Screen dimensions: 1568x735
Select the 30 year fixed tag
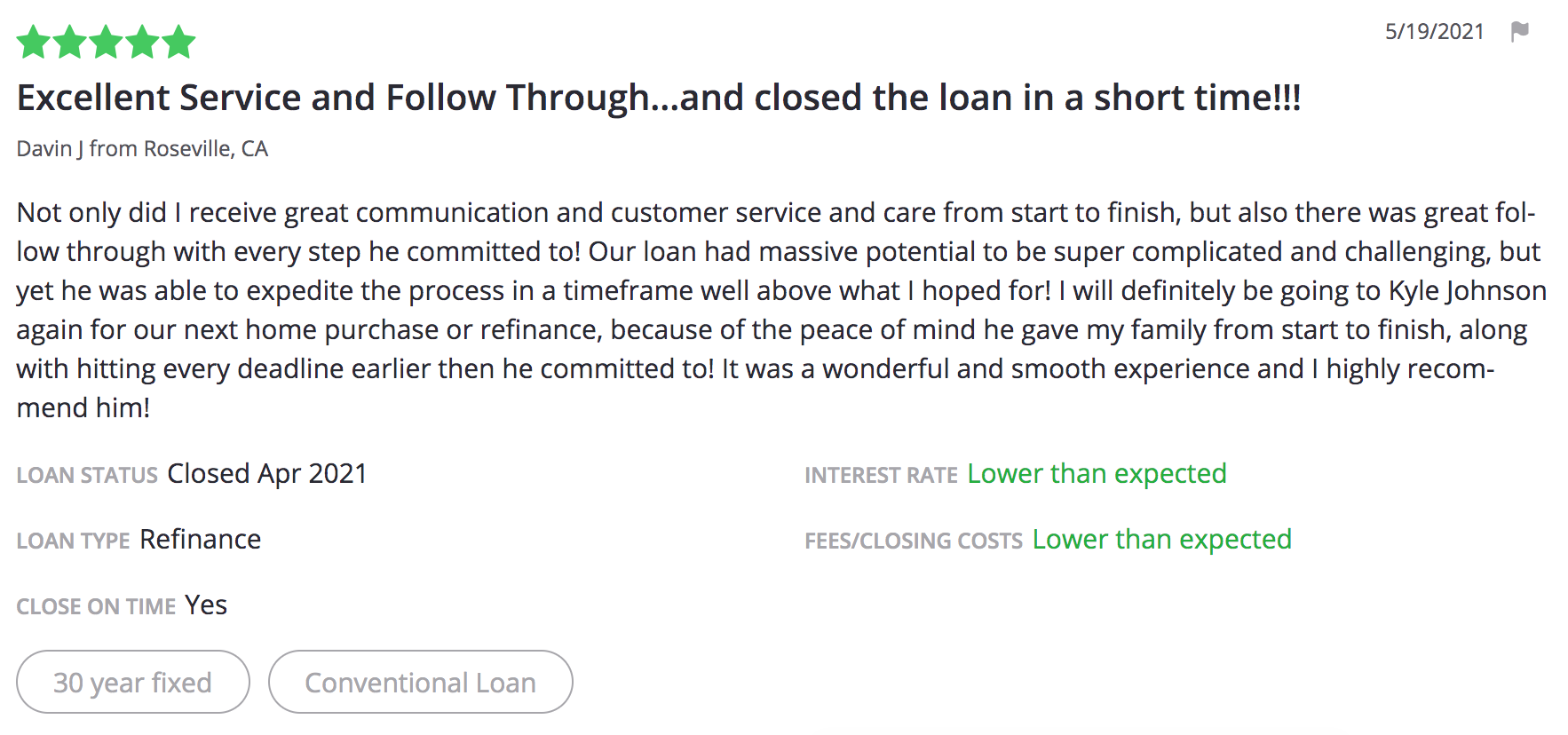click(133, 682)
